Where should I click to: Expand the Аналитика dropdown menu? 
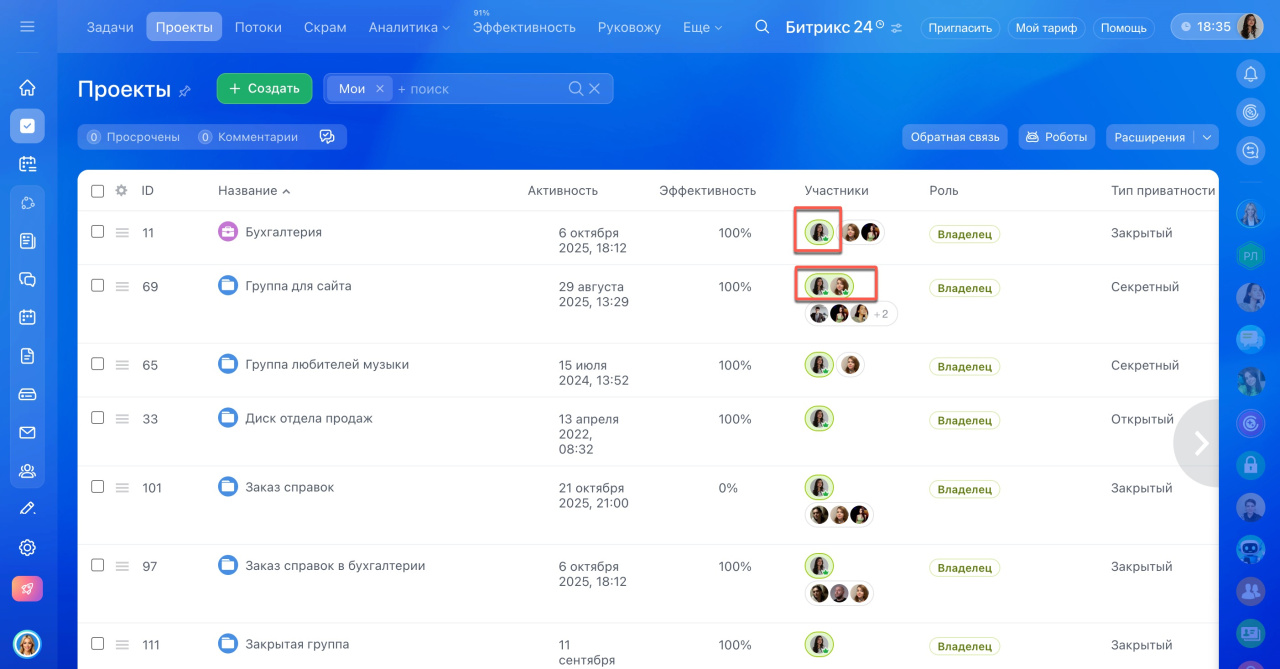click(409, 27)
